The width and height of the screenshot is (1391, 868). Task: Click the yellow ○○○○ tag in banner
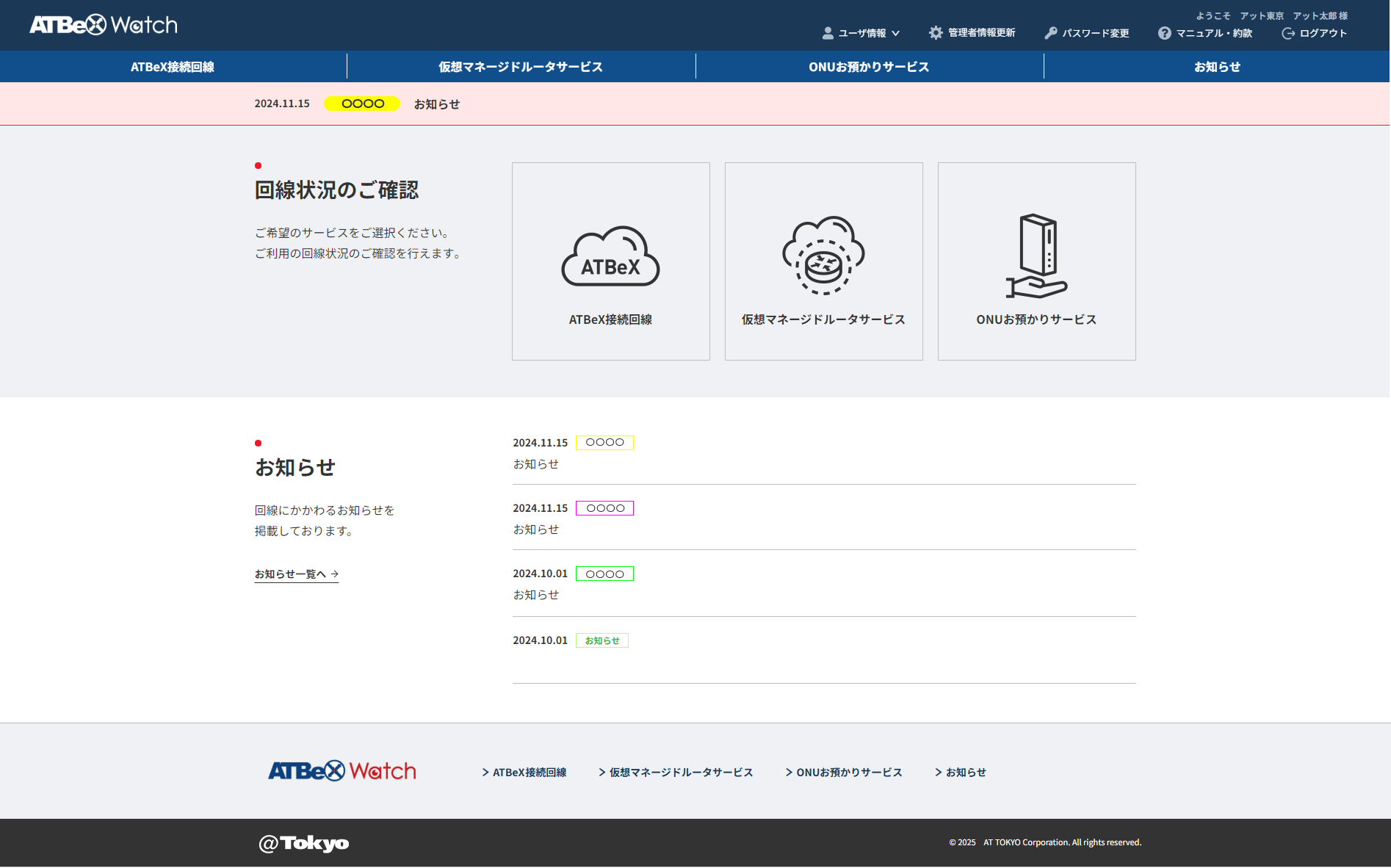click(362, 104)
